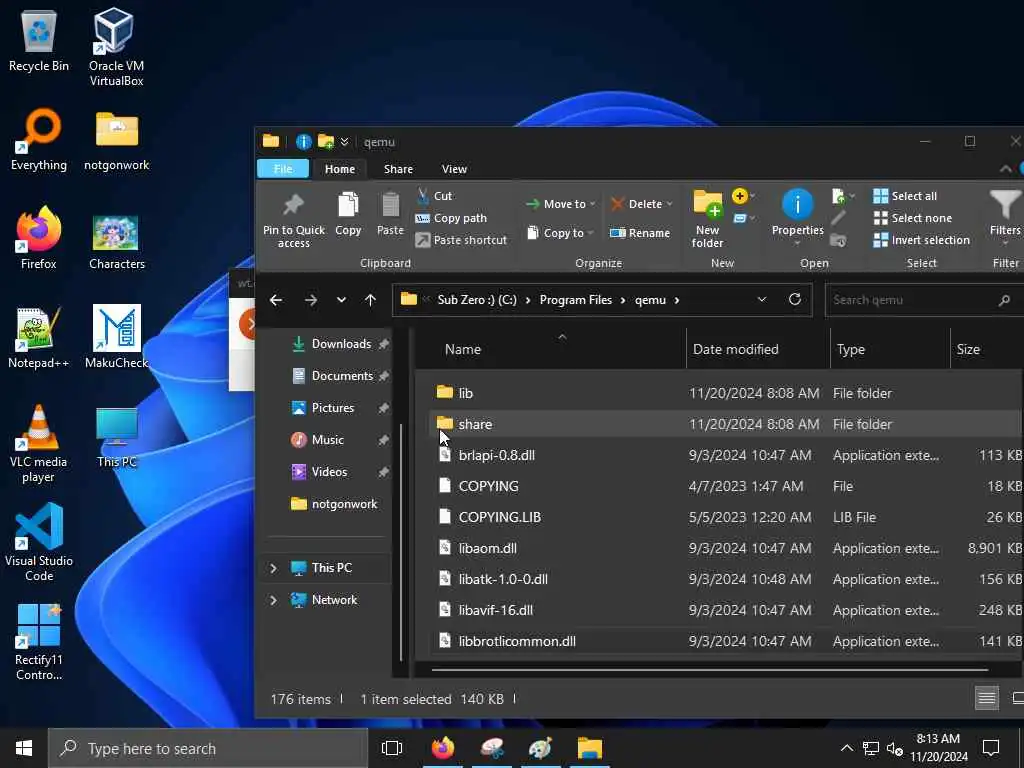Viewport: 1024px width, 768px height.
Task: Click the Rename command
Action: point(640,232)
